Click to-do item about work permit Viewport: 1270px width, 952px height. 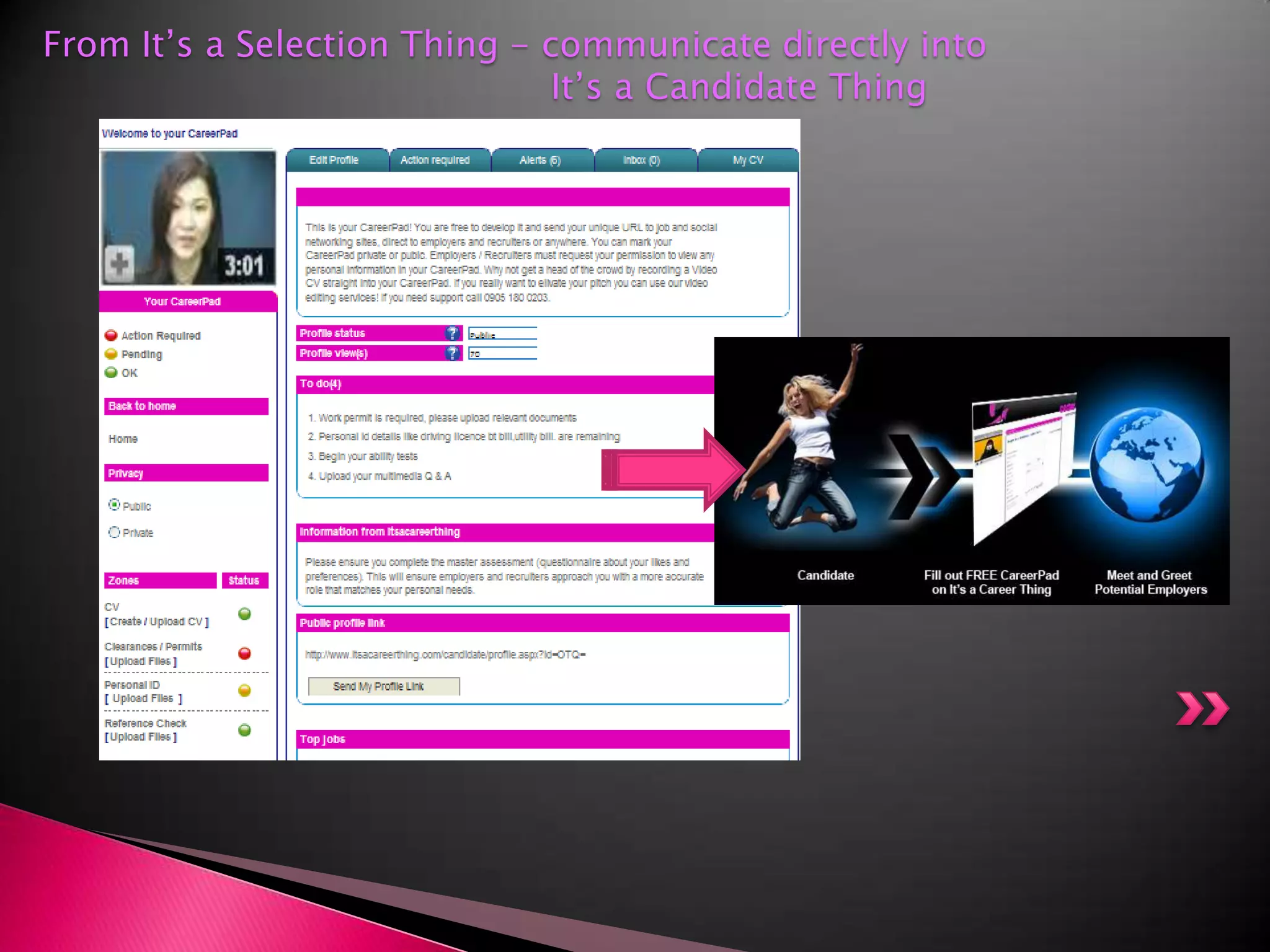coord(442,418)
